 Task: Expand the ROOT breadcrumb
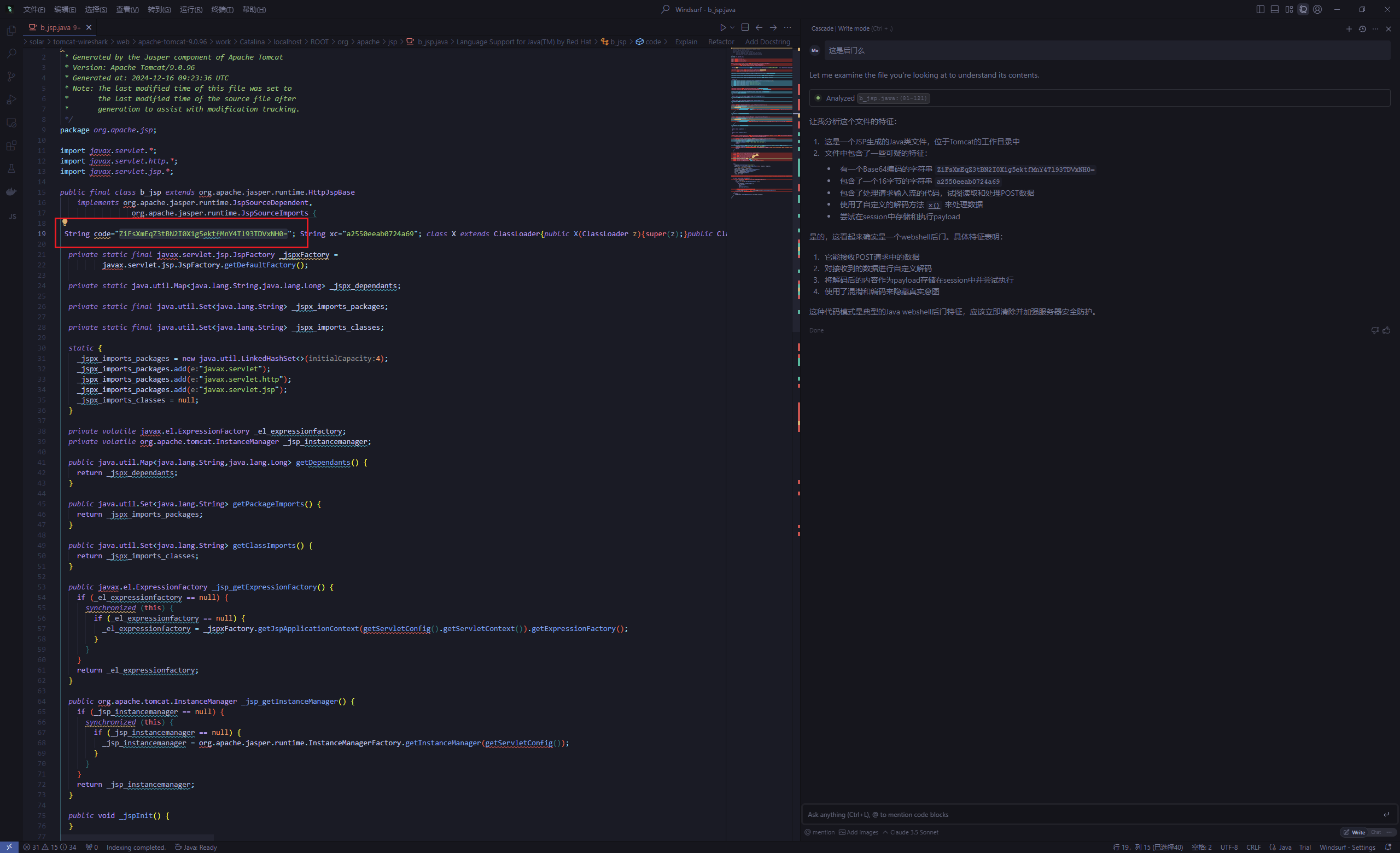tap(319, 42)
